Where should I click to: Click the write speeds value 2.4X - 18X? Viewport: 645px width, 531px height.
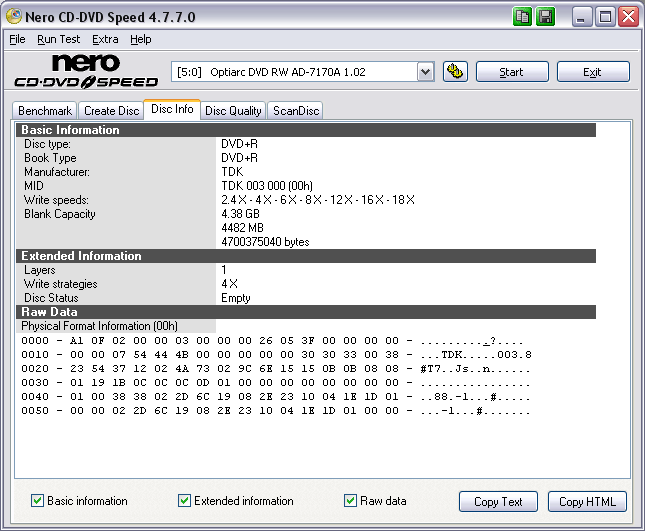(318, 200)
